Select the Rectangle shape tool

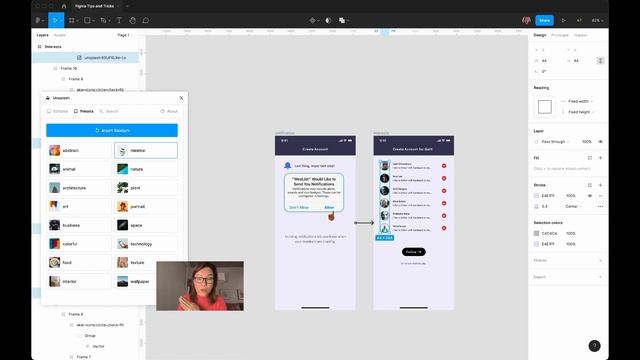(87, 20)
